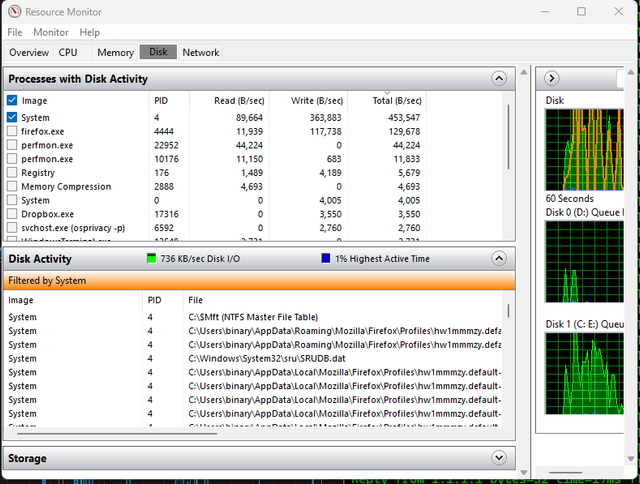The width and height of the screenshot is (640, 484).
Task: Click the '60 Seconds' graph label
Action: [x=569, y=199]
